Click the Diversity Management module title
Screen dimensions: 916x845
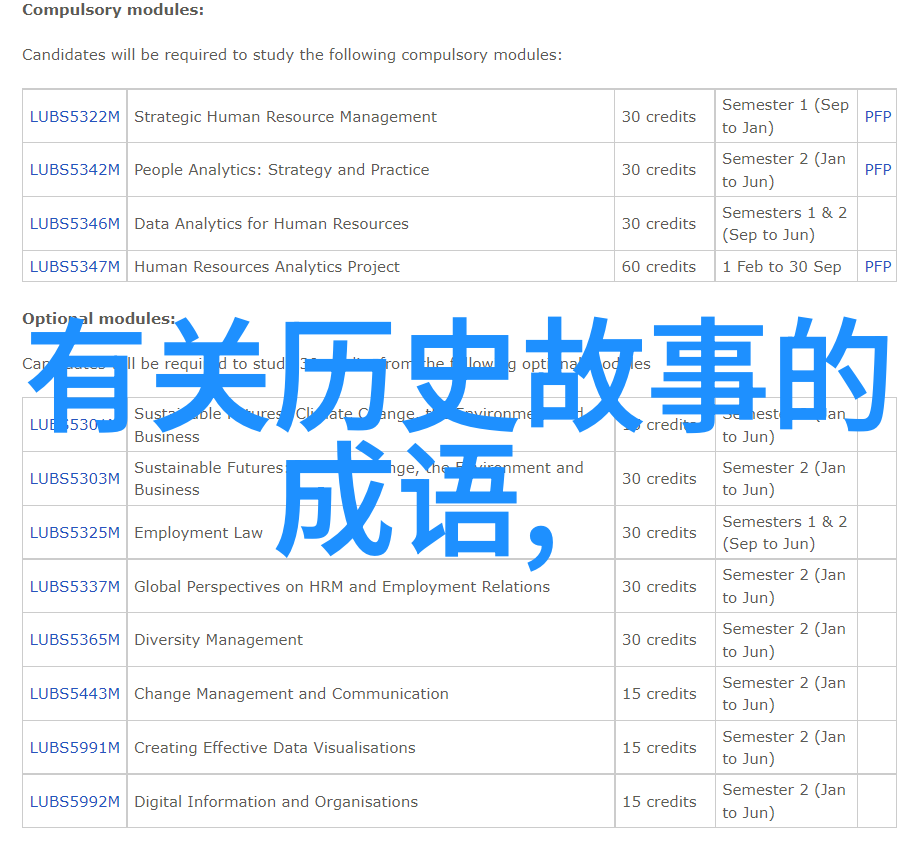218,640
